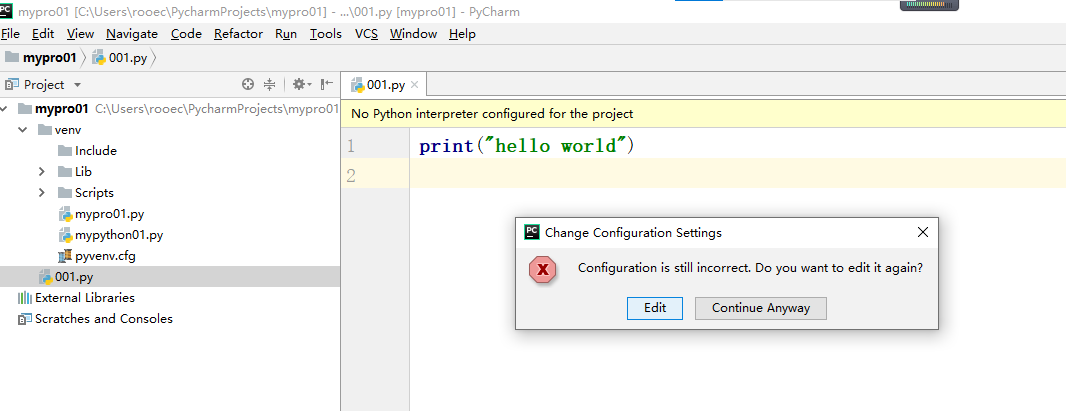Click the red error icon in dialog
The width and height of the screenshot is (1066, 411).
pos(543,270)
